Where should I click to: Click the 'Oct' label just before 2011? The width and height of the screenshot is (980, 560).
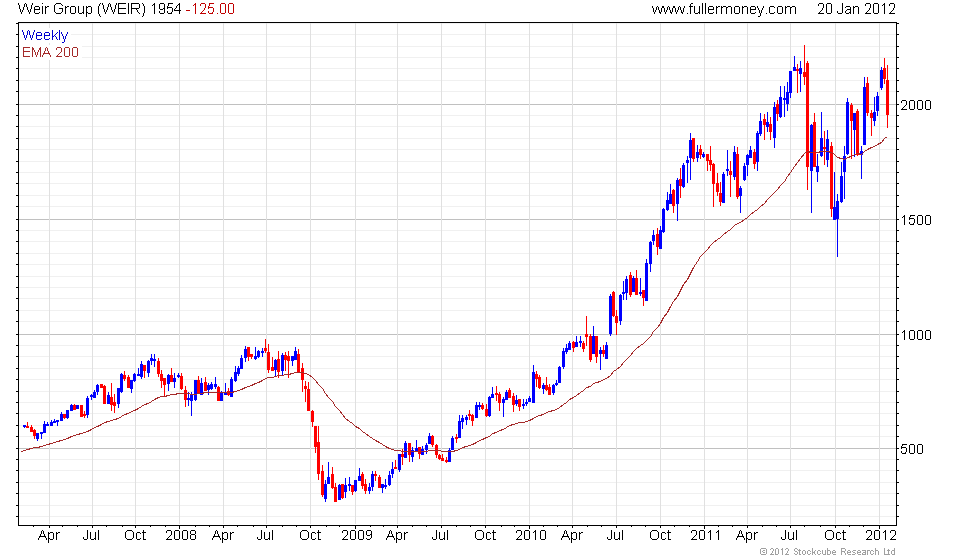pyautogui.click(x=660, y=536)
